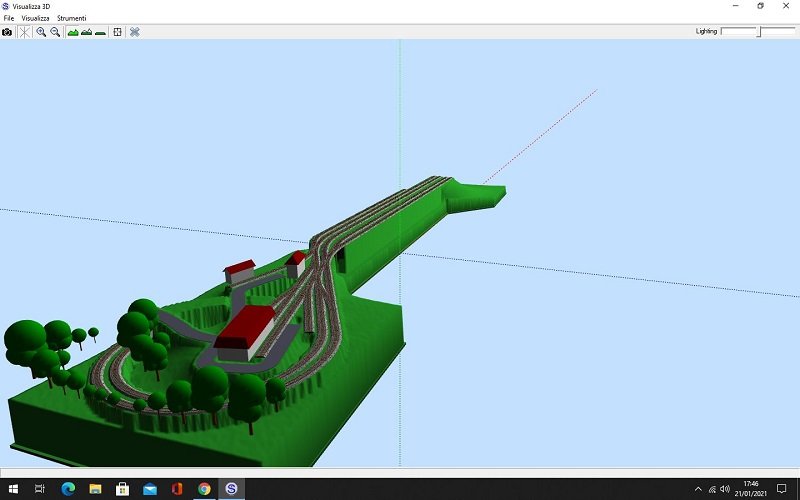Image resolution: width=800 pixels, height=500 pixels.
Task: Select the full terrain relief icon
Action: pyautogui.click(x=73, y=32)
